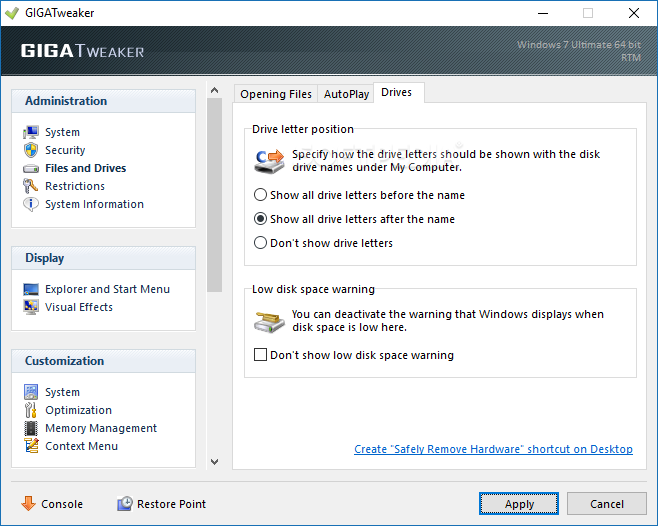Viewport: 658px width, 526px height.
Task: Click the Console orange arrow icon
Action: click(x=29, y=503)
